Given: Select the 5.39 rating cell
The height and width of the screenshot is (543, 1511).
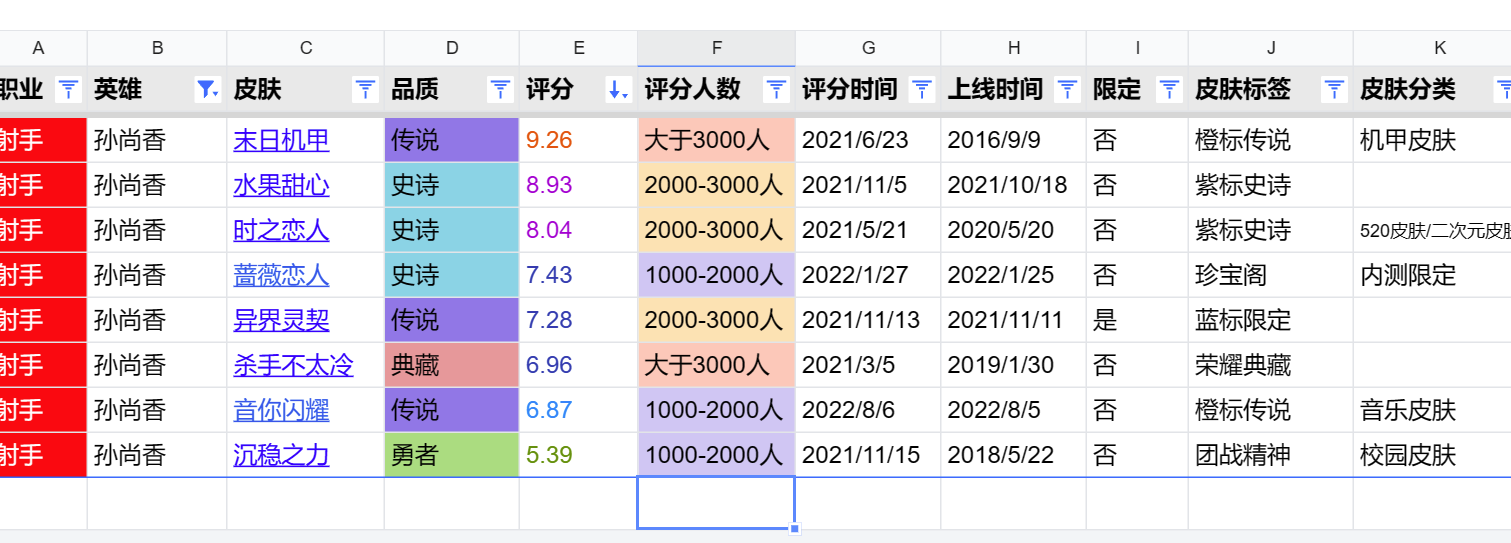Looking at the screenshot, I should pos(579,455).
